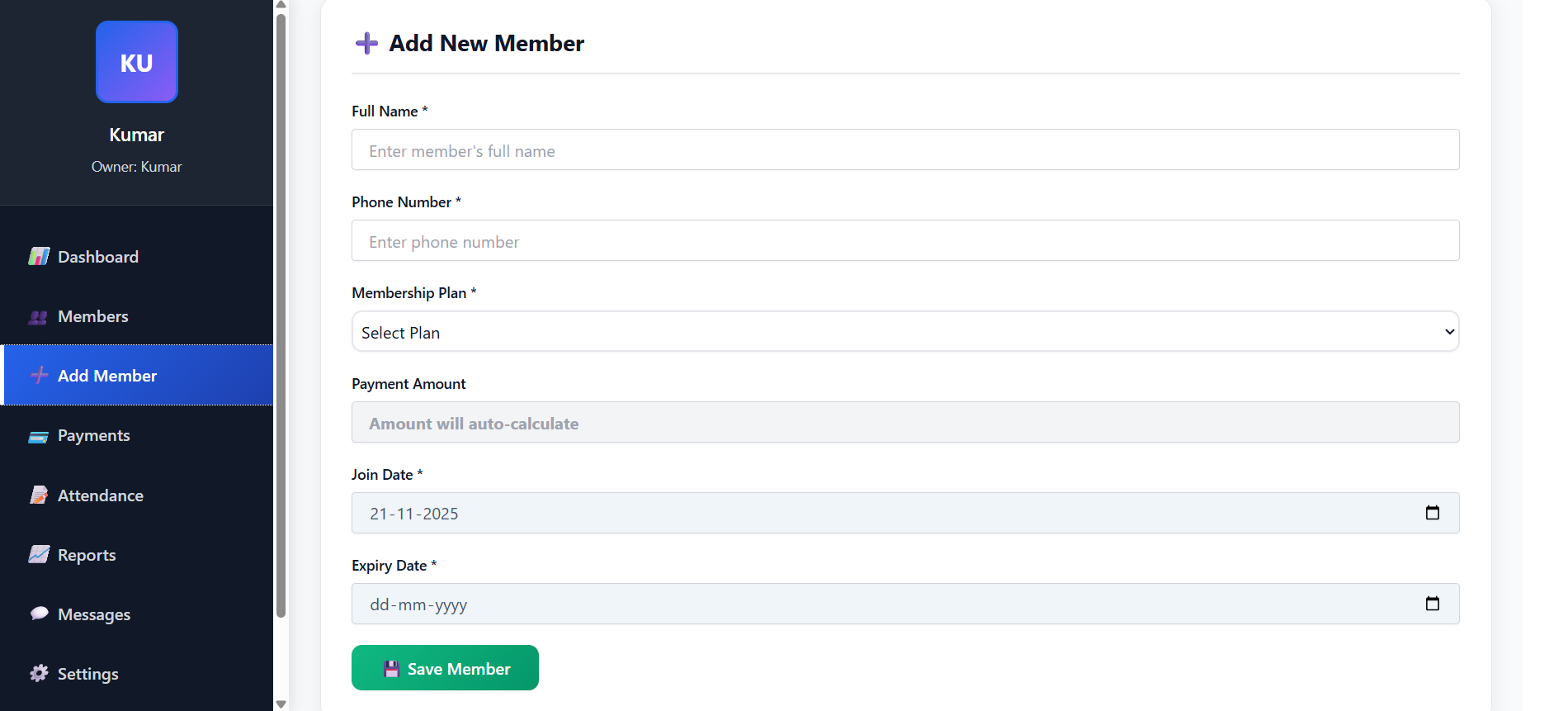Click the Payments sidebar link
The width and height of the screenshot is (1568, 711).
click(x=93, y=435)
